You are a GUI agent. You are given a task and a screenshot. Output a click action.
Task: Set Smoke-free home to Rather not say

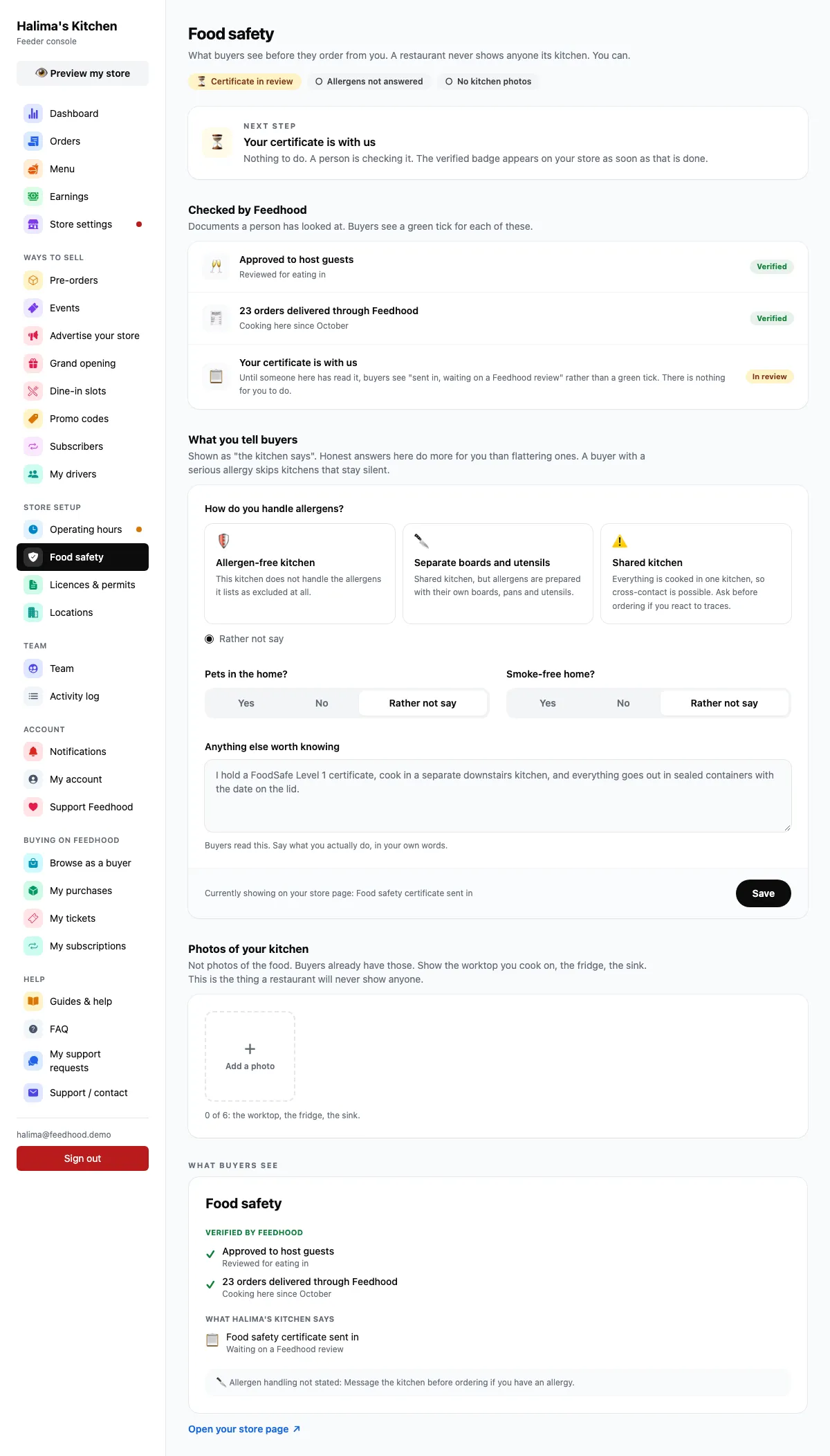(724, 703)
